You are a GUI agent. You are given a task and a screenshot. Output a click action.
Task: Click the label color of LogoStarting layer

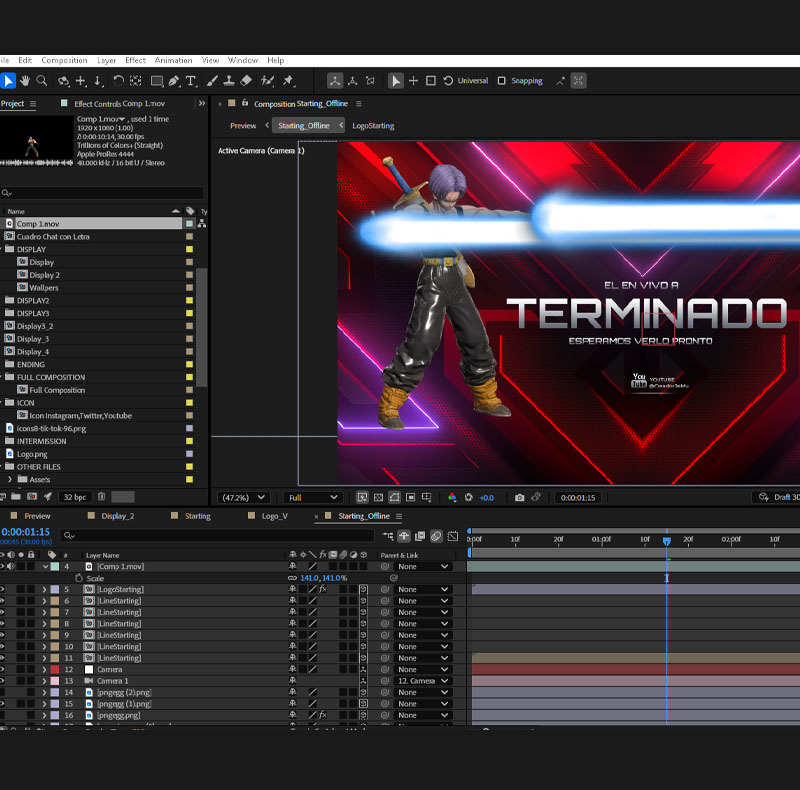coord(55,589)
